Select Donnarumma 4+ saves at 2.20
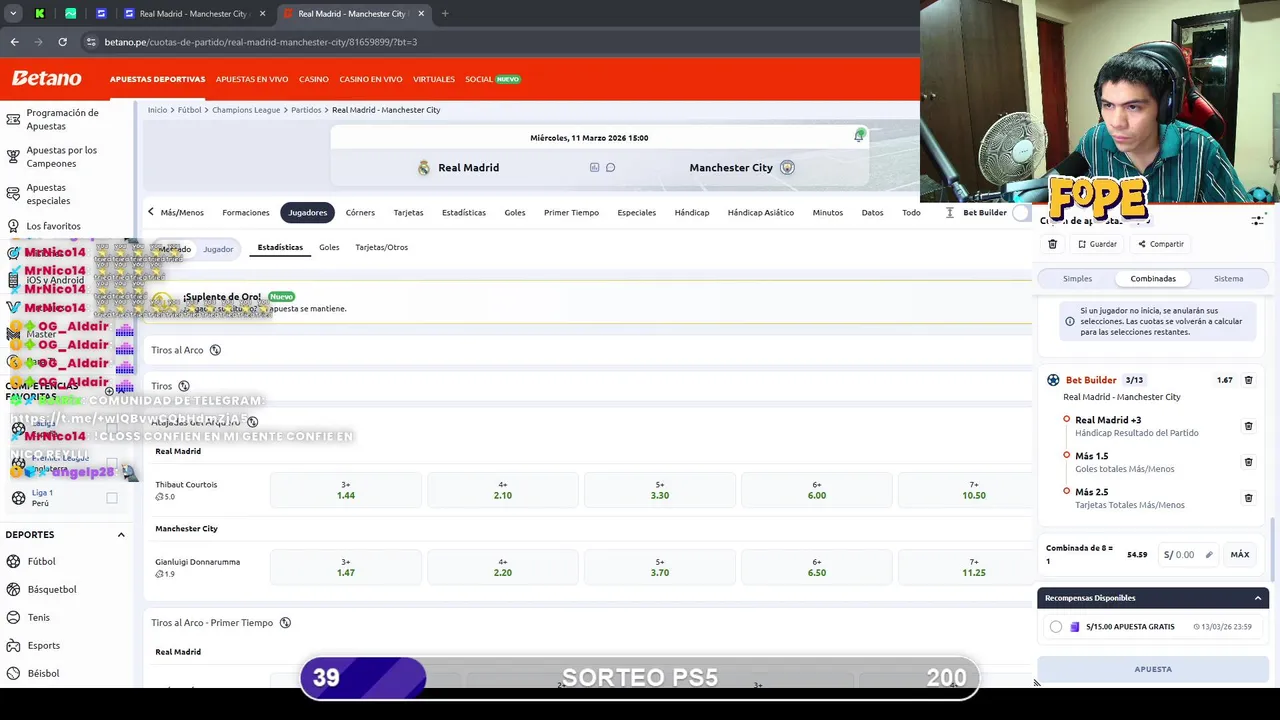 pos(503,567)
